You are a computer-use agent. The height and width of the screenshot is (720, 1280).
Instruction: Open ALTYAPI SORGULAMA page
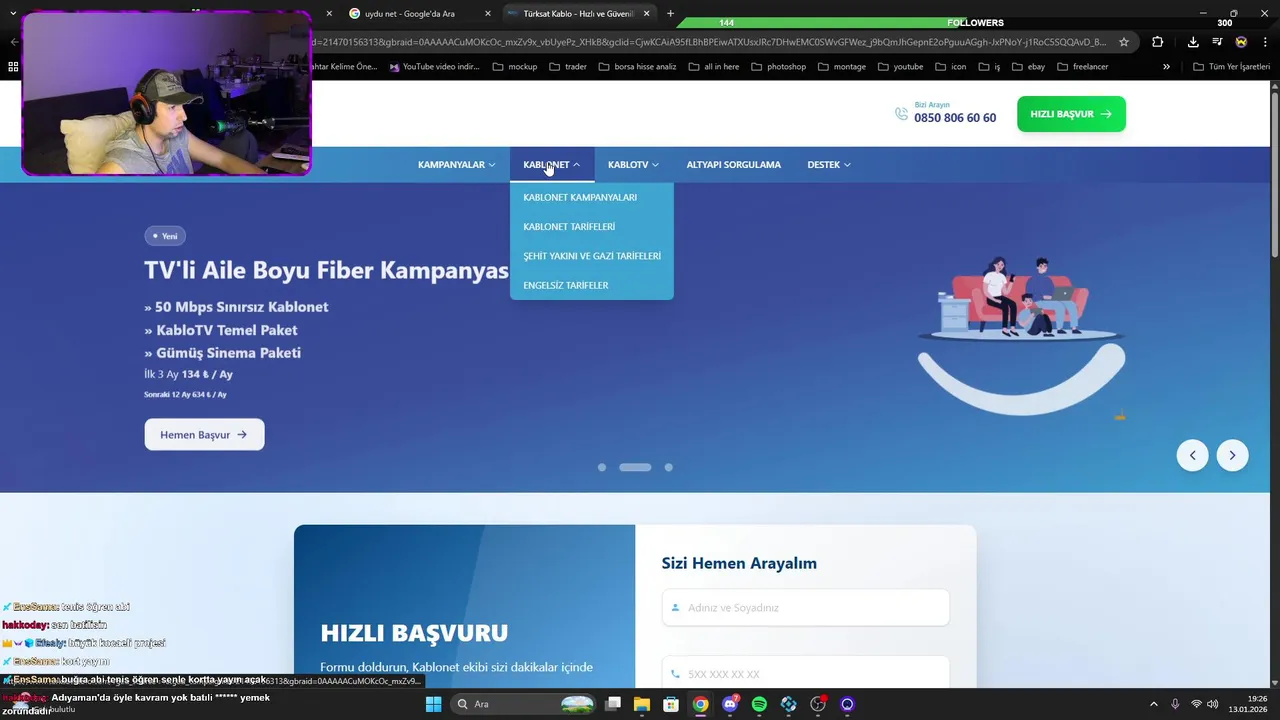coord(733,165)
